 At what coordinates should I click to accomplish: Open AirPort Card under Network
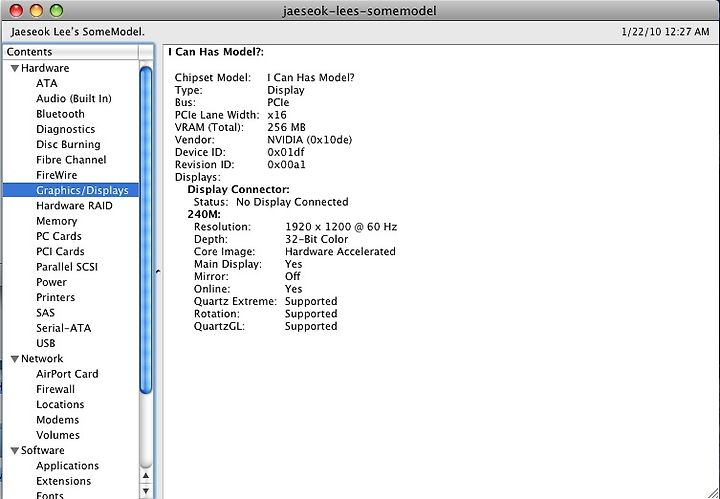pyautogui.click(x=68, y=374)
